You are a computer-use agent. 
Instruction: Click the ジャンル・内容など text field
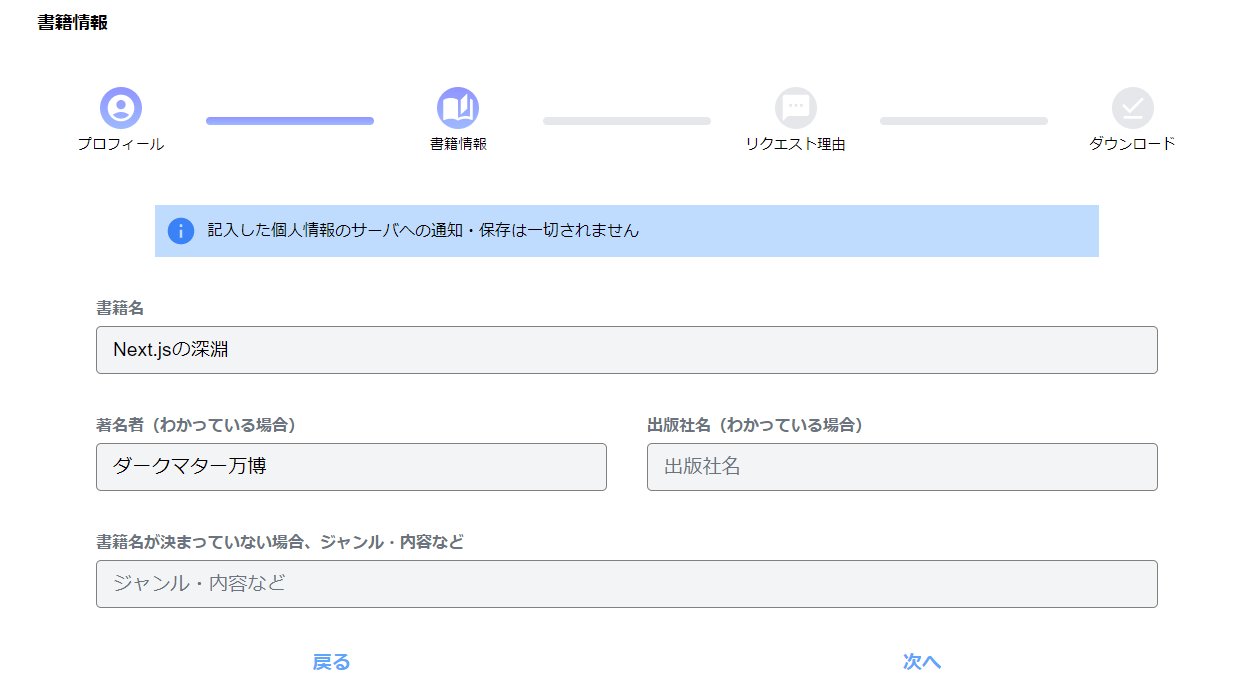(626, 584)
